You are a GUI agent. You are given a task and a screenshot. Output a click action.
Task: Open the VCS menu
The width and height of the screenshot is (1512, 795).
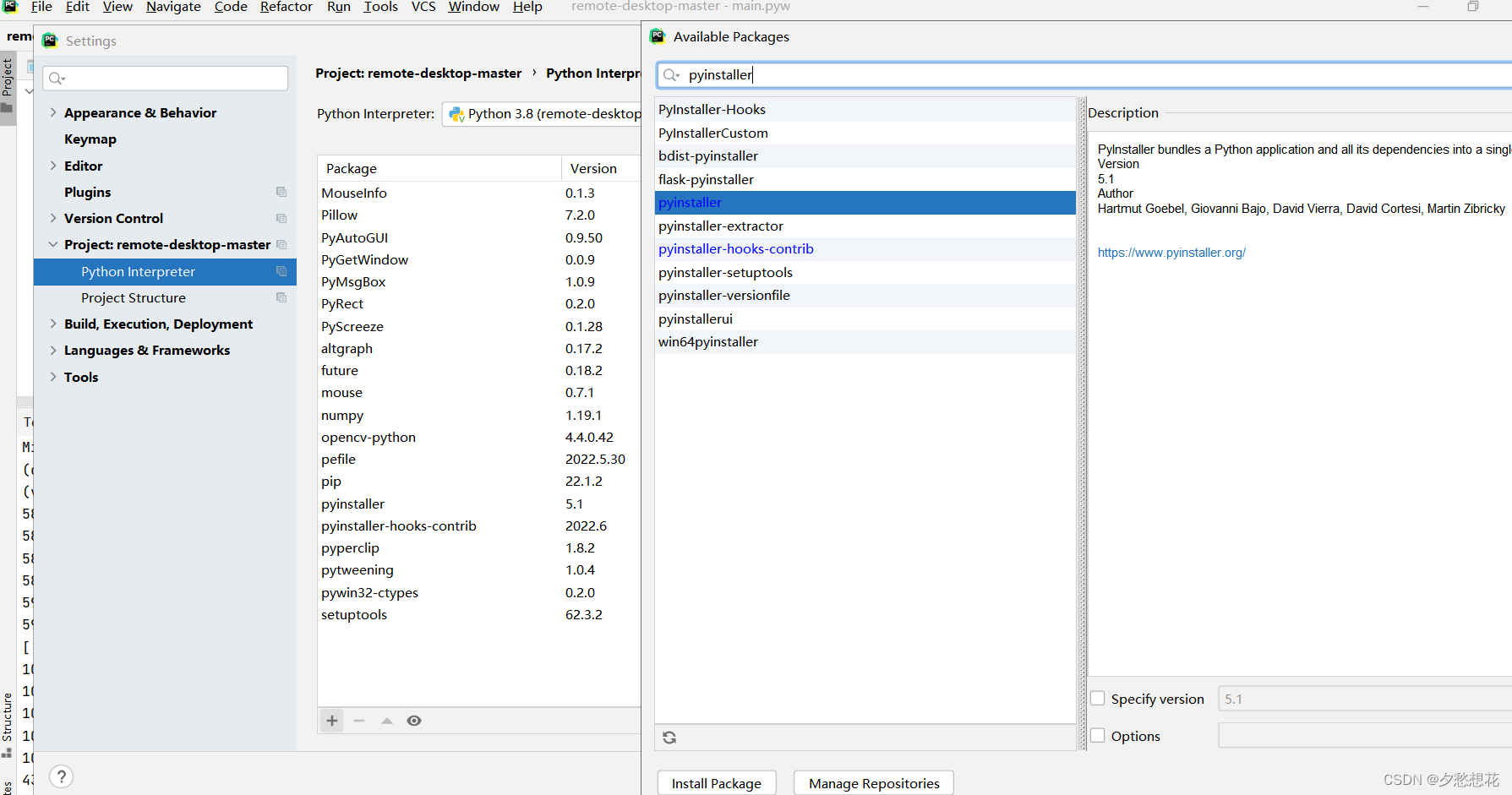pos(423,7)
